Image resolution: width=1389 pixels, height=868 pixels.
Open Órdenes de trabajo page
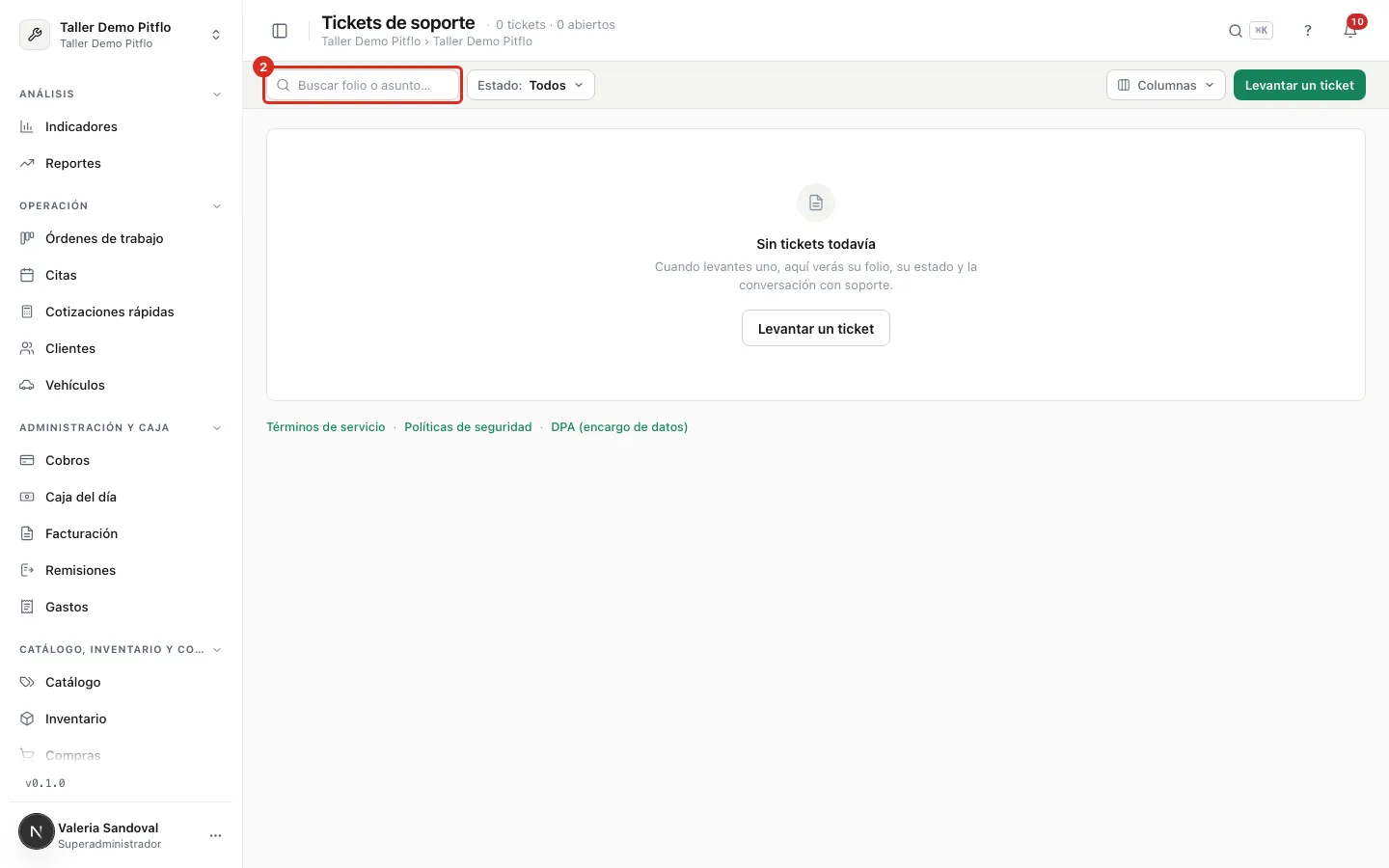[104, 238]
